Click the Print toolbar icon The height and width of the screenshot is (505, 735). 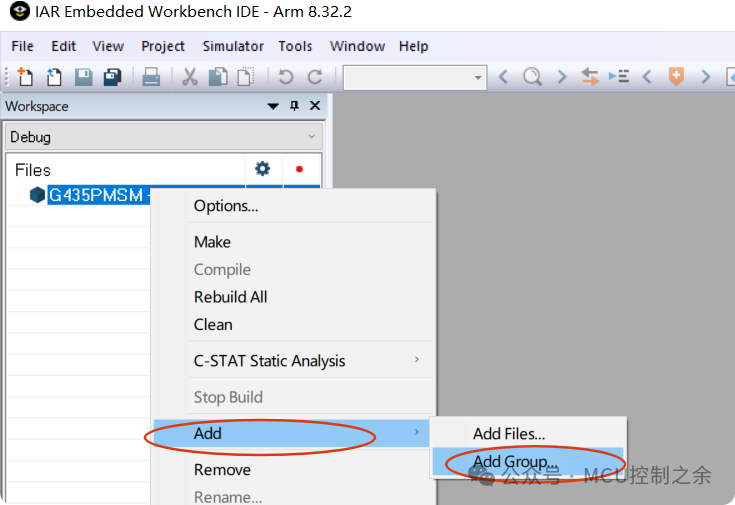[x=151, y=77]
